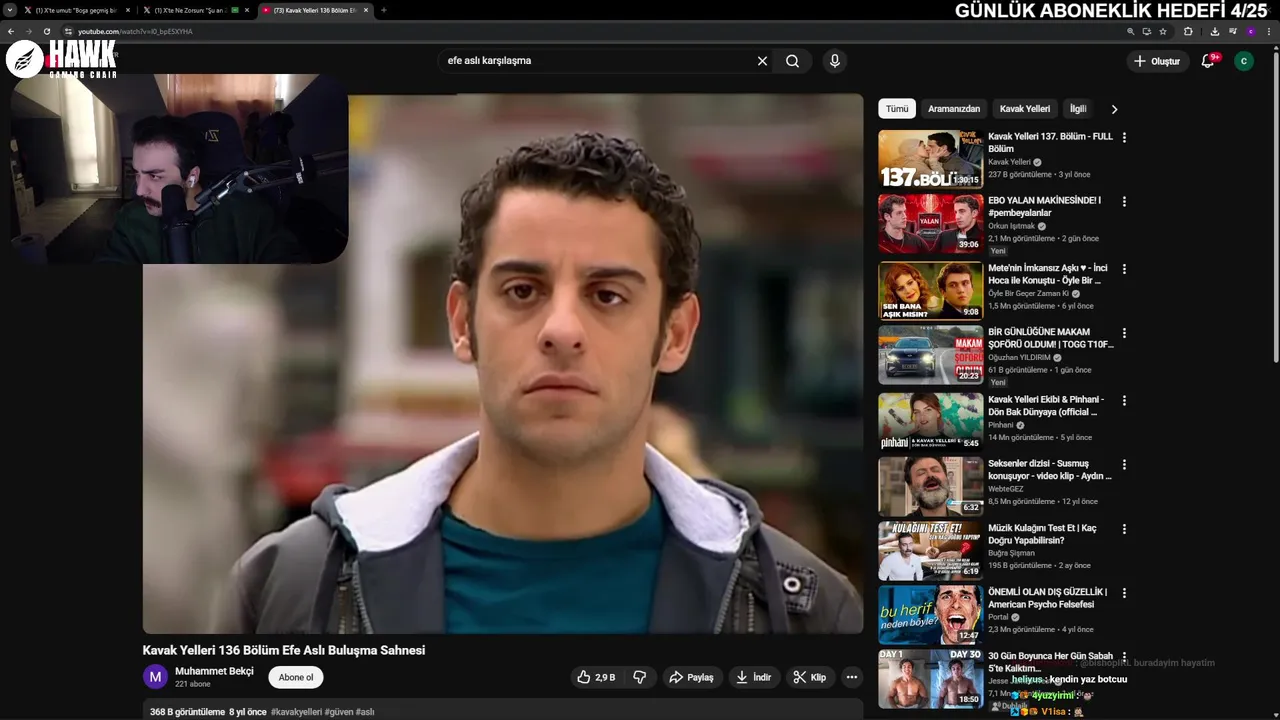Open options menu for EBO YALAN MAKİNESİNDE video
This screenshot has height=720, width=1280.
pos(1124,202)
